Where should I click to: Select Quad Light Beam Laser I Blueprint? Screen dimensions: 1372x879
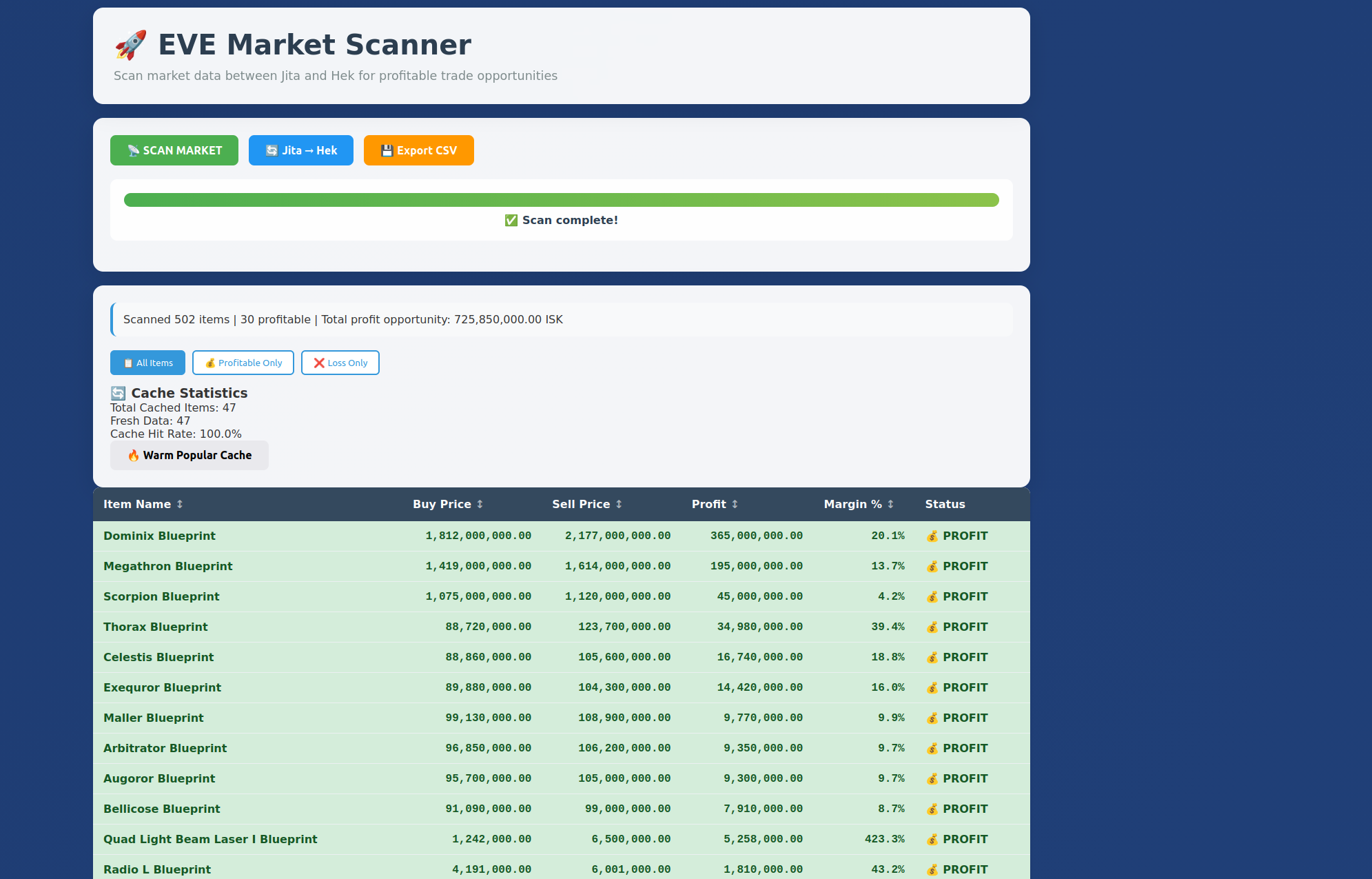click(210, 839)
